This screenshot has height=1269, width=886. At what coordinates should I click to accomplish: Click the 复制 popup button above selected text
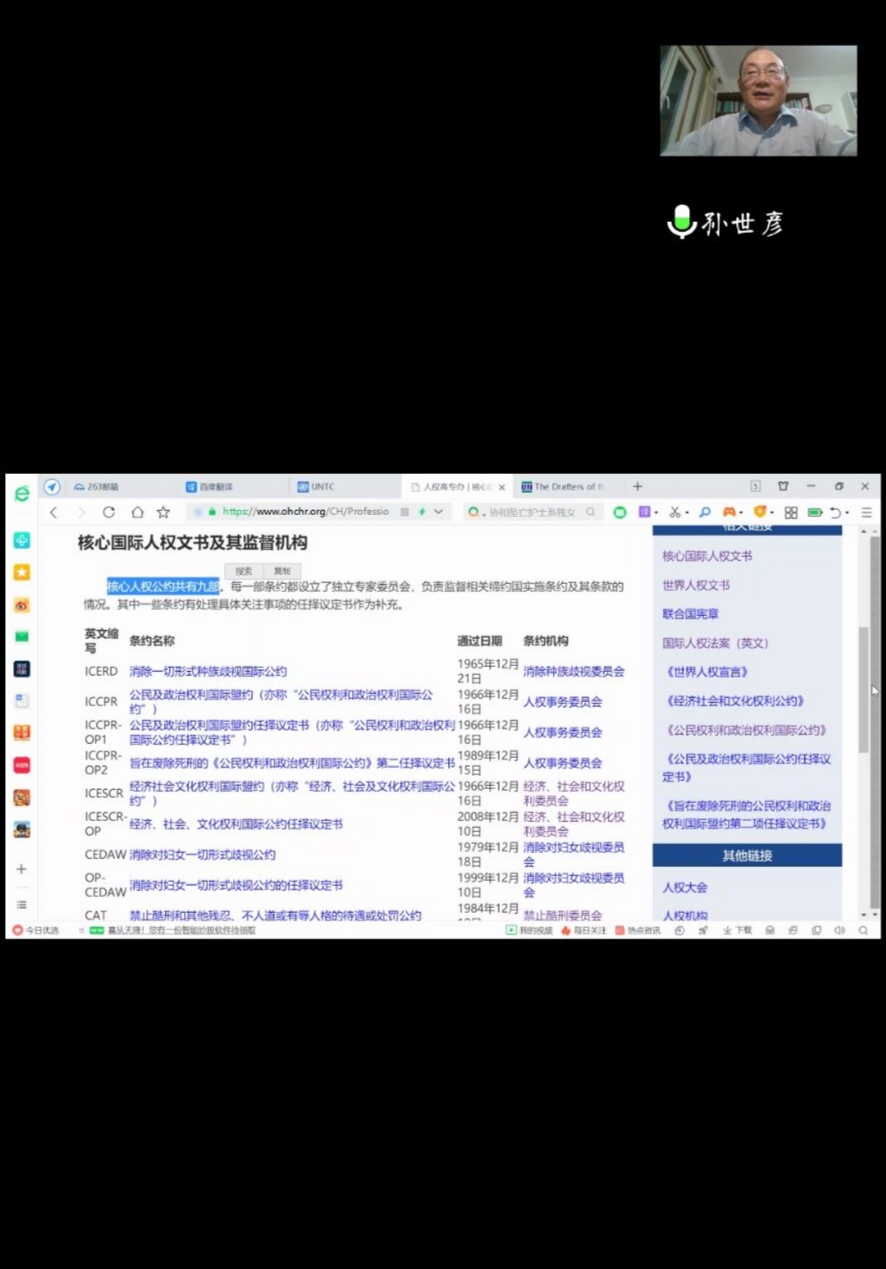click(282, 571)
